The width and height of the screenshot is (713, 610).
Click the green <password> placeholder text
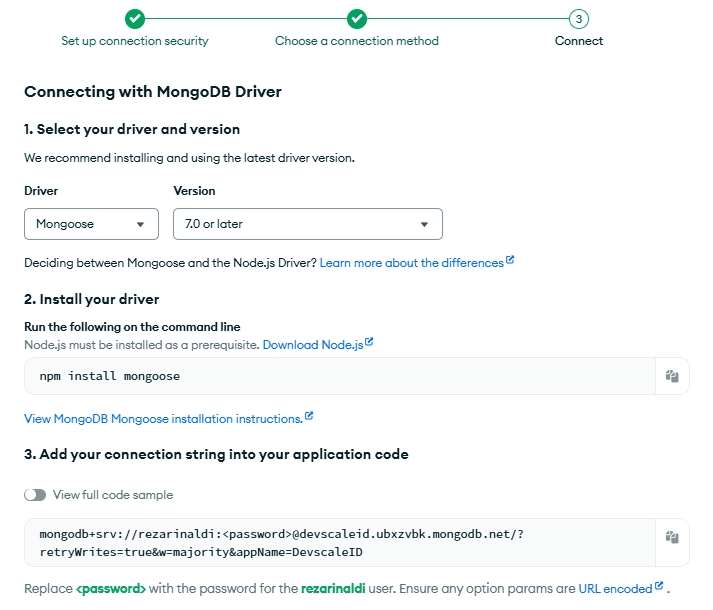(111, 589)
